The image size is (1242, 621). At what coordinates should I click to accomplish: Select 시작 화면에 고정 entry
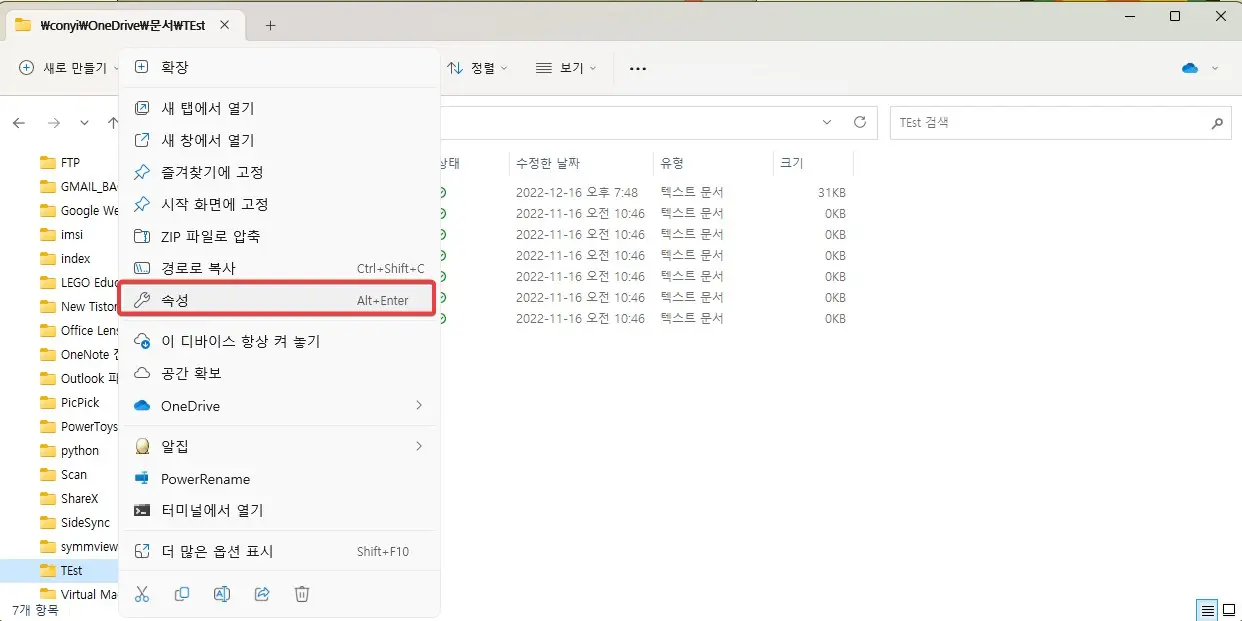tap(279, 204)
